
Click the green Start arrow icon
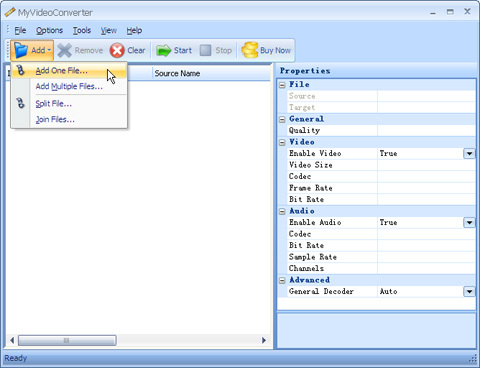point(163,51)
